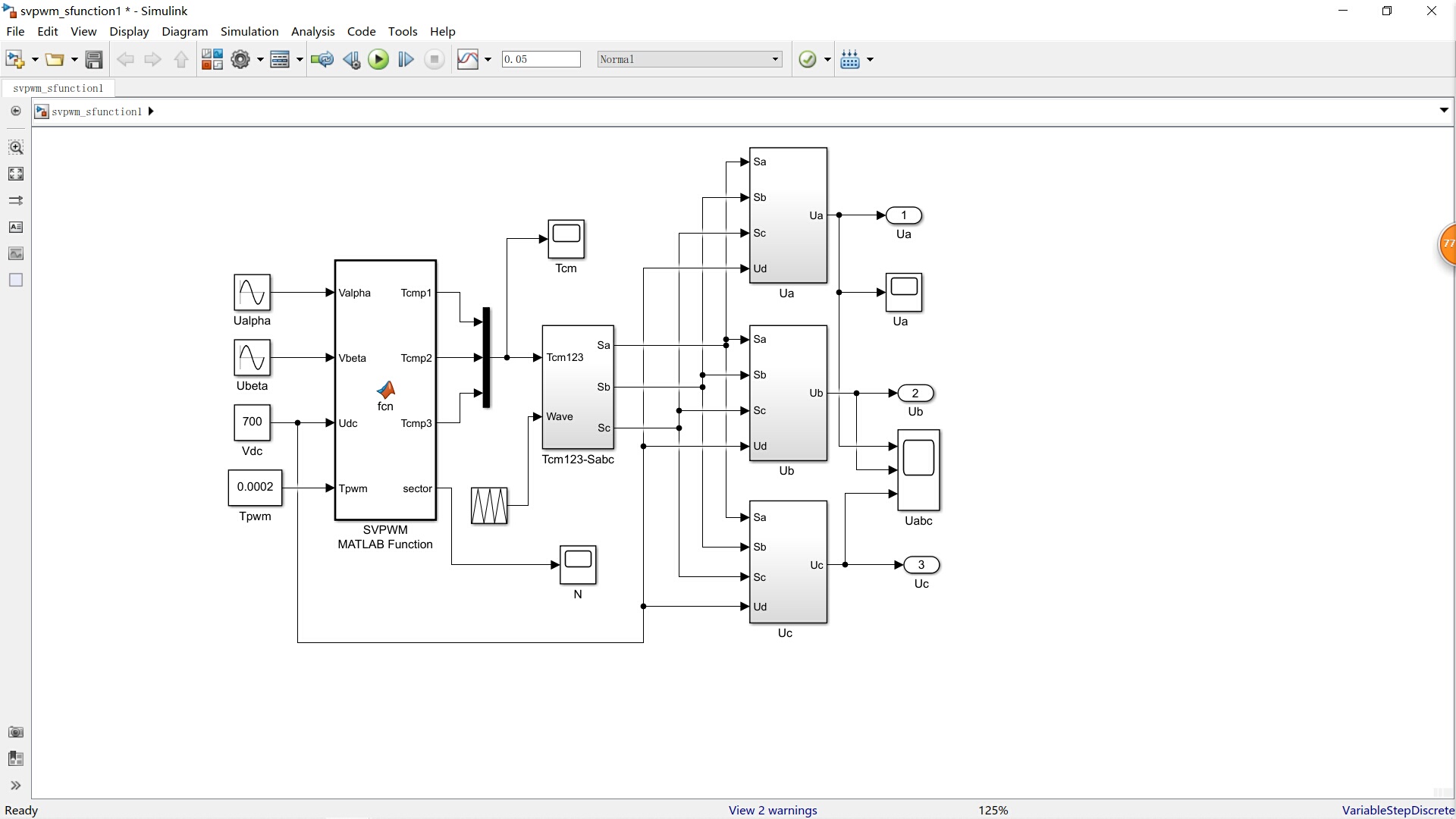Select the Tcm123-Sabc subsystem block
Screen dimensions: 1456x819
click(578, 387)
